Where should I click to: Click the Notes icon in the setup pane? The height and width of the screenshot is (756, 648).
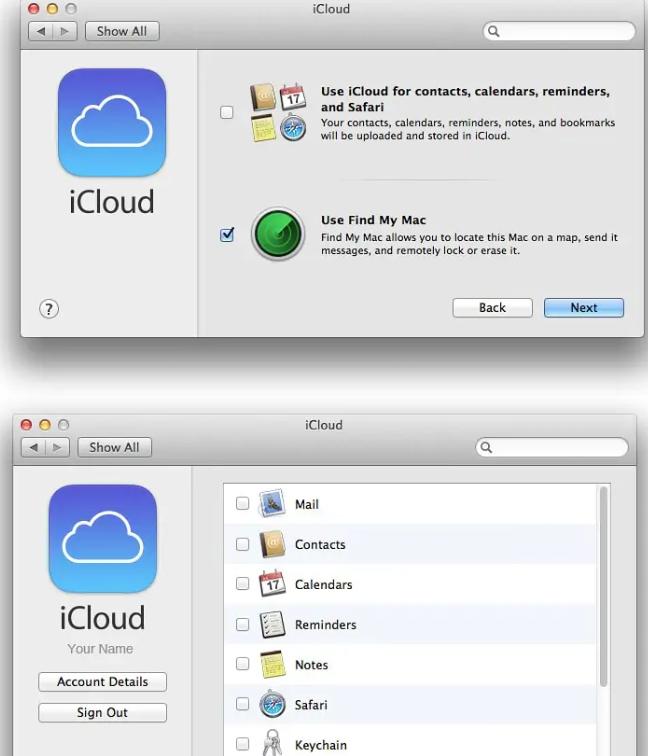click(263, 128)
